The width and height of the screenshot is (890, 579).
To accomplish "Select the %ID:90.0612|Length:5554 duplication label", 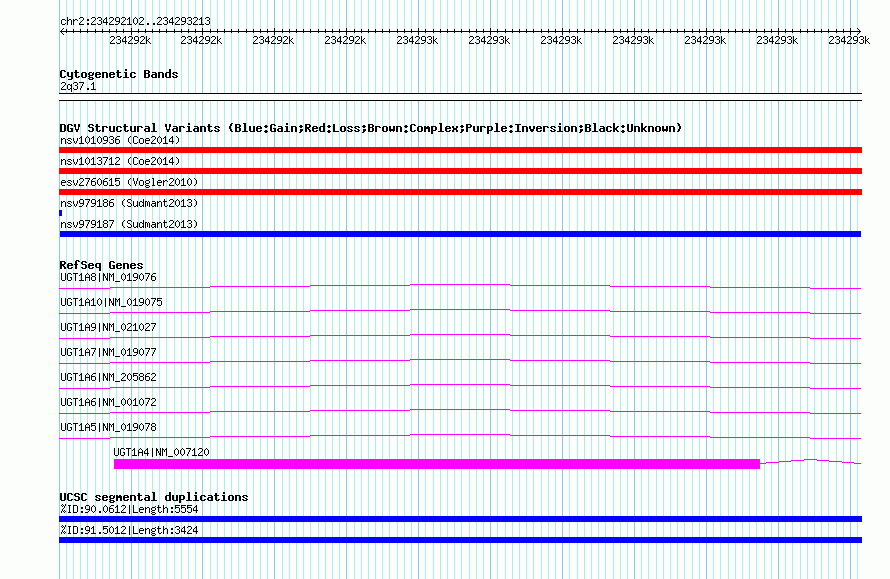I will tap(129, 509).
